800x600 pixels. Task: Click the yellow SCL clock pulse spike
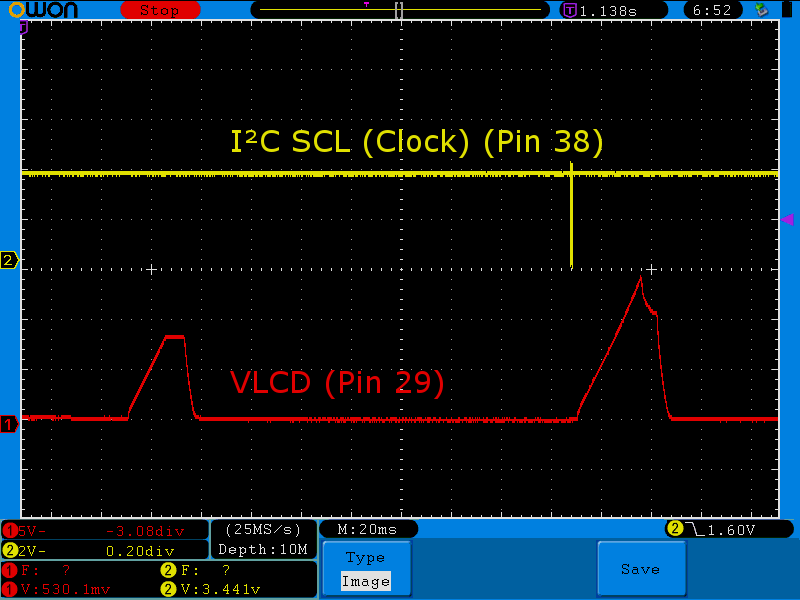point(571,216)
